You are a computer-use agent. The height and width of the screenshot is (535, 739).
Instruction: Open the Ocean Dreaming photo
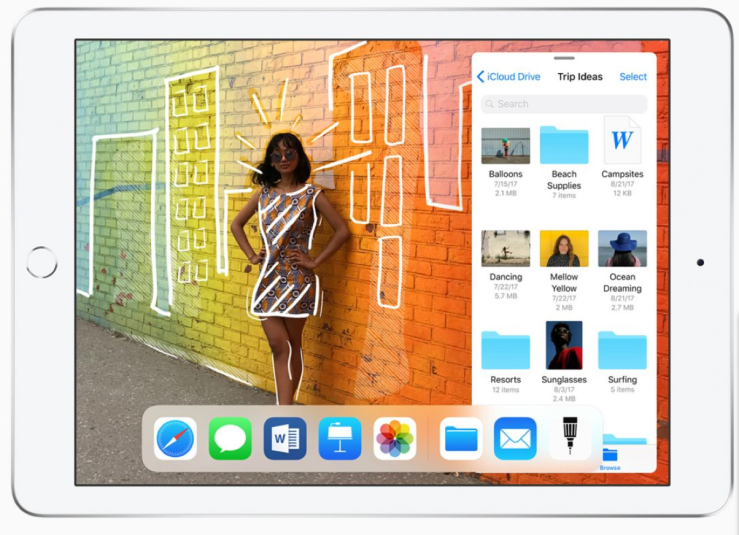(622, 248)
